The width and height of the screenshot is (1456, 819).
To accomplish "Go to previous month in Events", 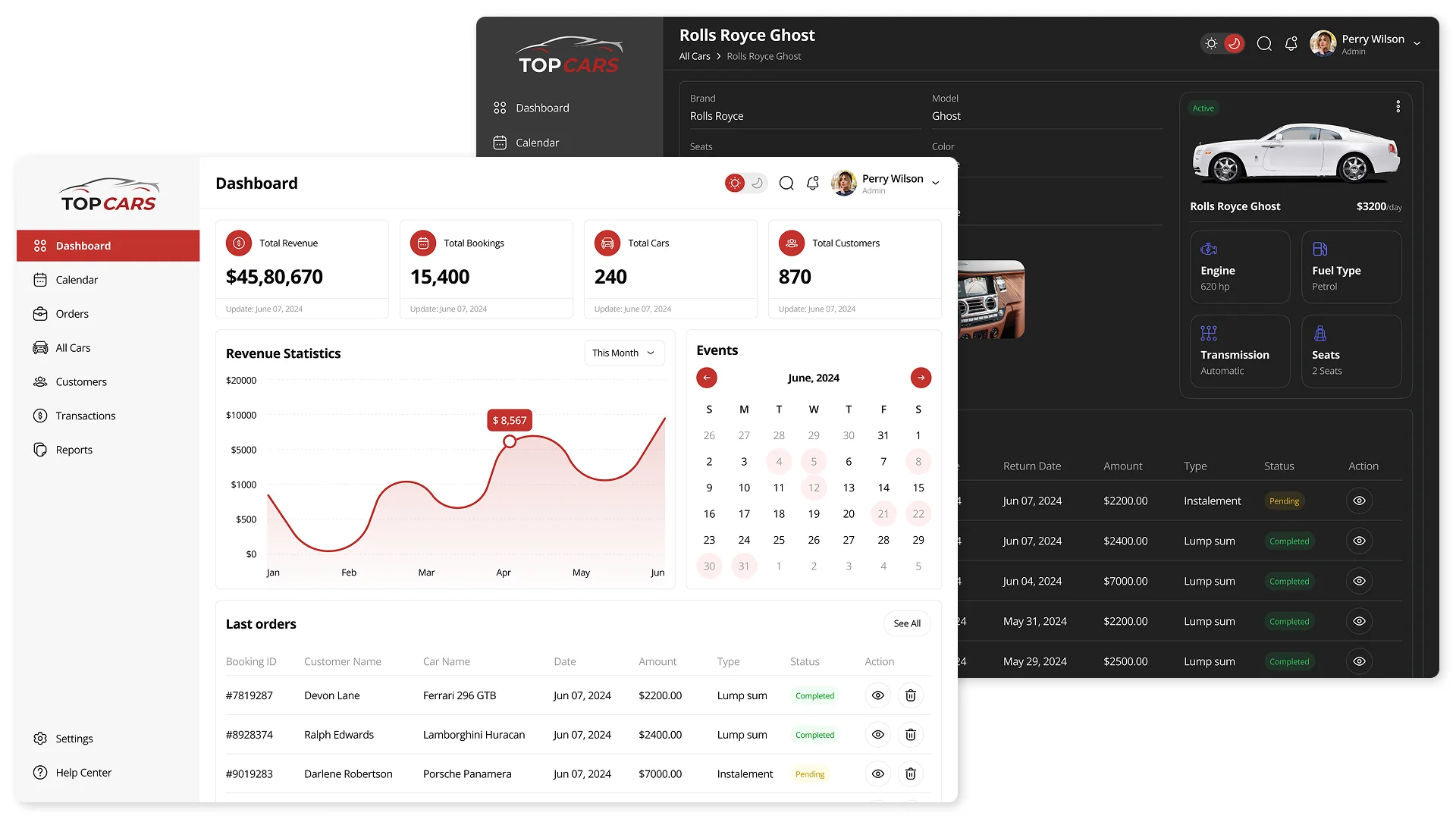I will (707, 378).
